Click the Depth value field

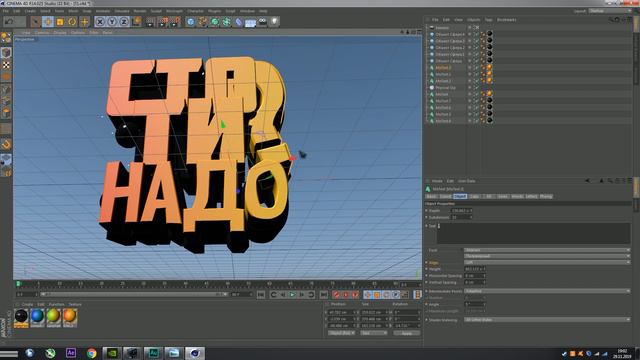461,211
